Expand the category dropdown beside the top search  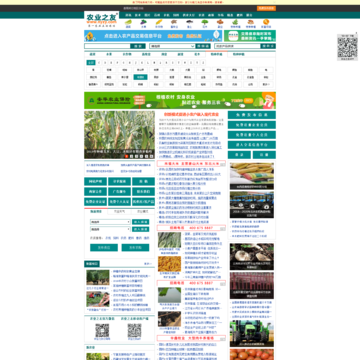coord(172,46)
